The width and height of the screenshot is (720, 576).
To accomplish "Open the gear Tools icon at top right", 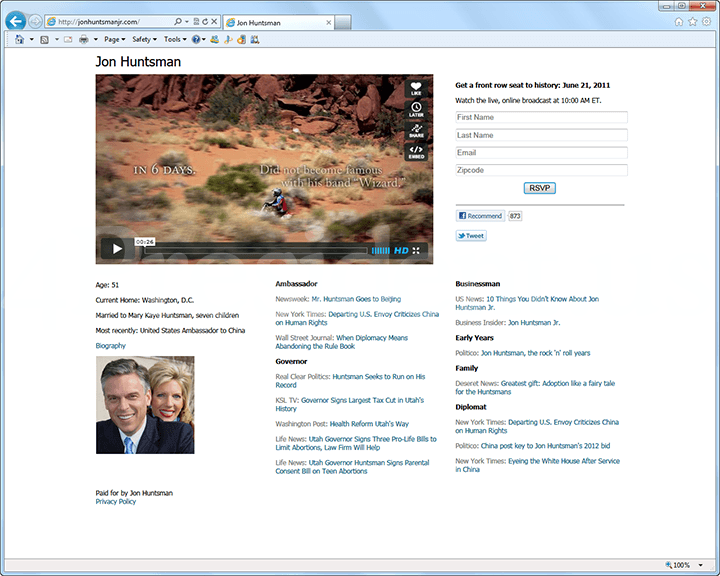I will coord(706,22).
